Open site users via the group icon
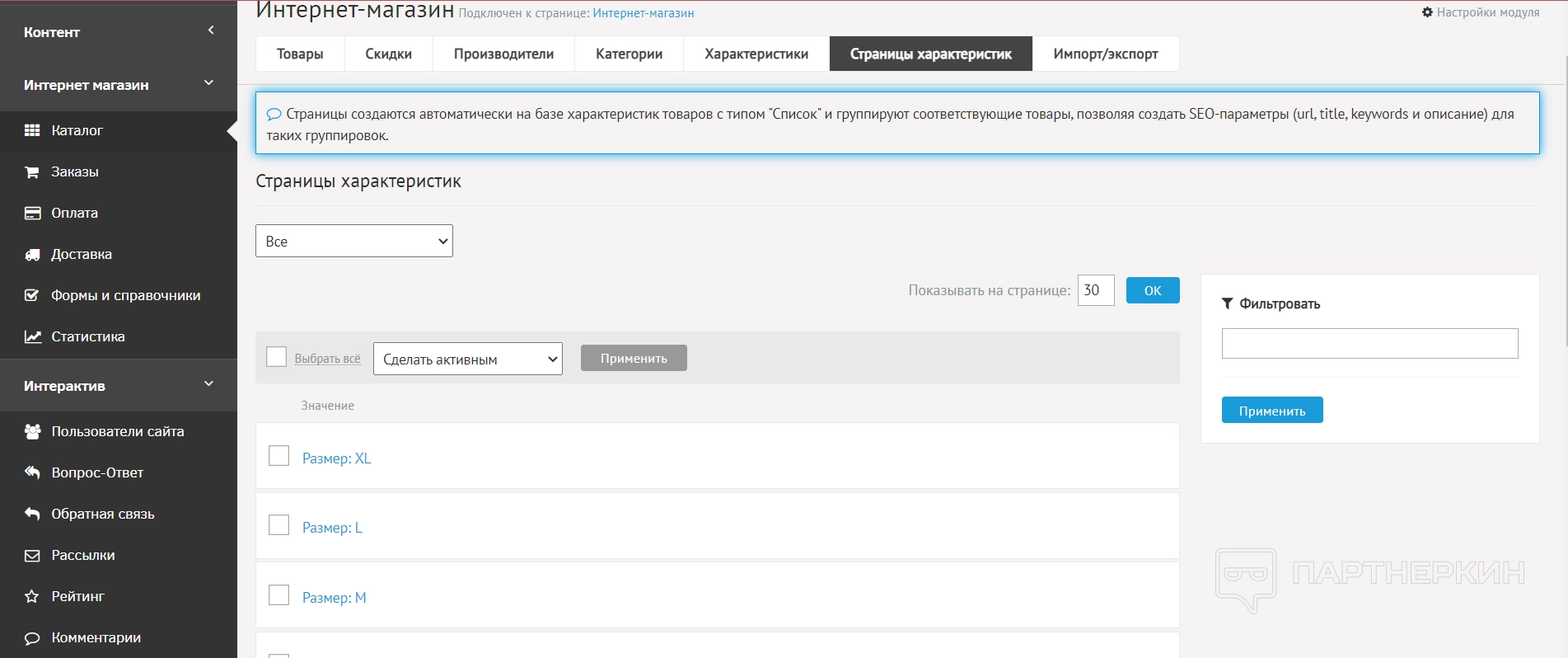The image size is (1568, 658). coord(32,431)
